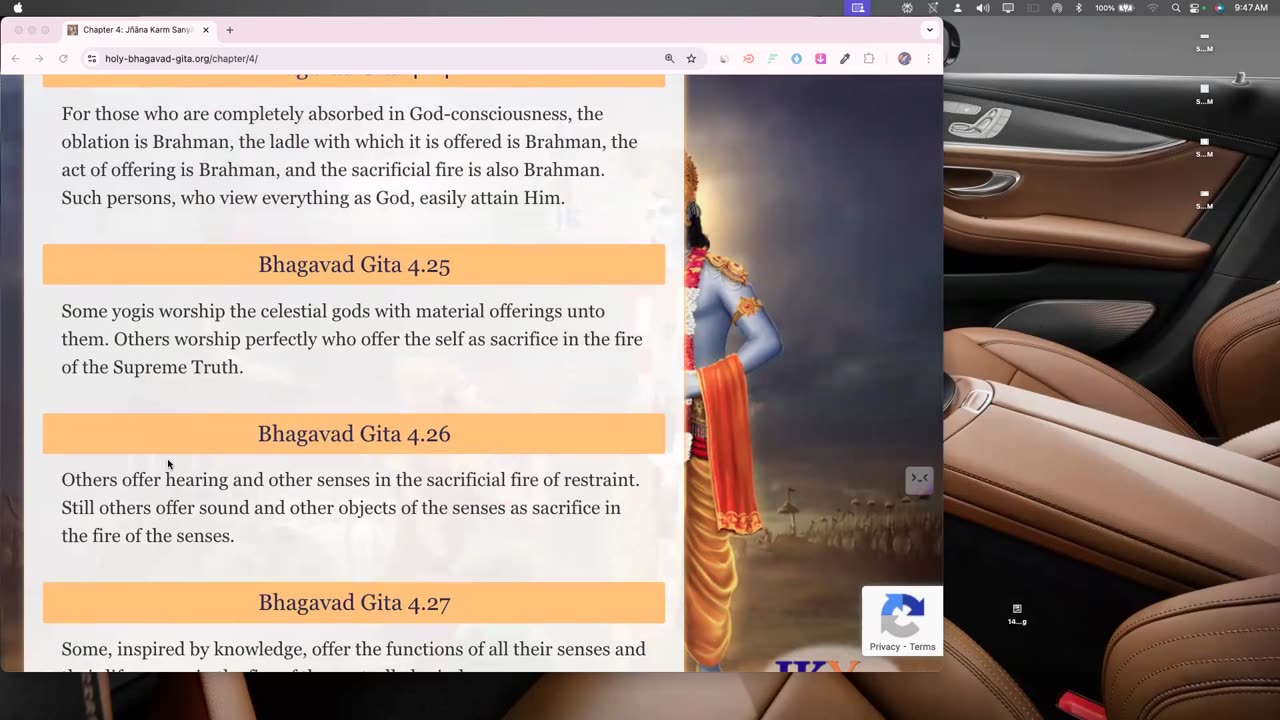This screenshot has height=720, width=1280.
Task: Select the topmost S...M desktop file
Action: coord(1205,42)
